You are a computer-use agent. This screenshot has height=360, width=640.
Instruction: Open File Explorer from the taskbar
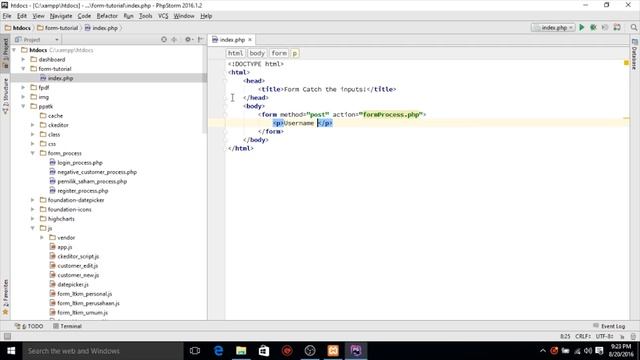(x=241, y=351)
